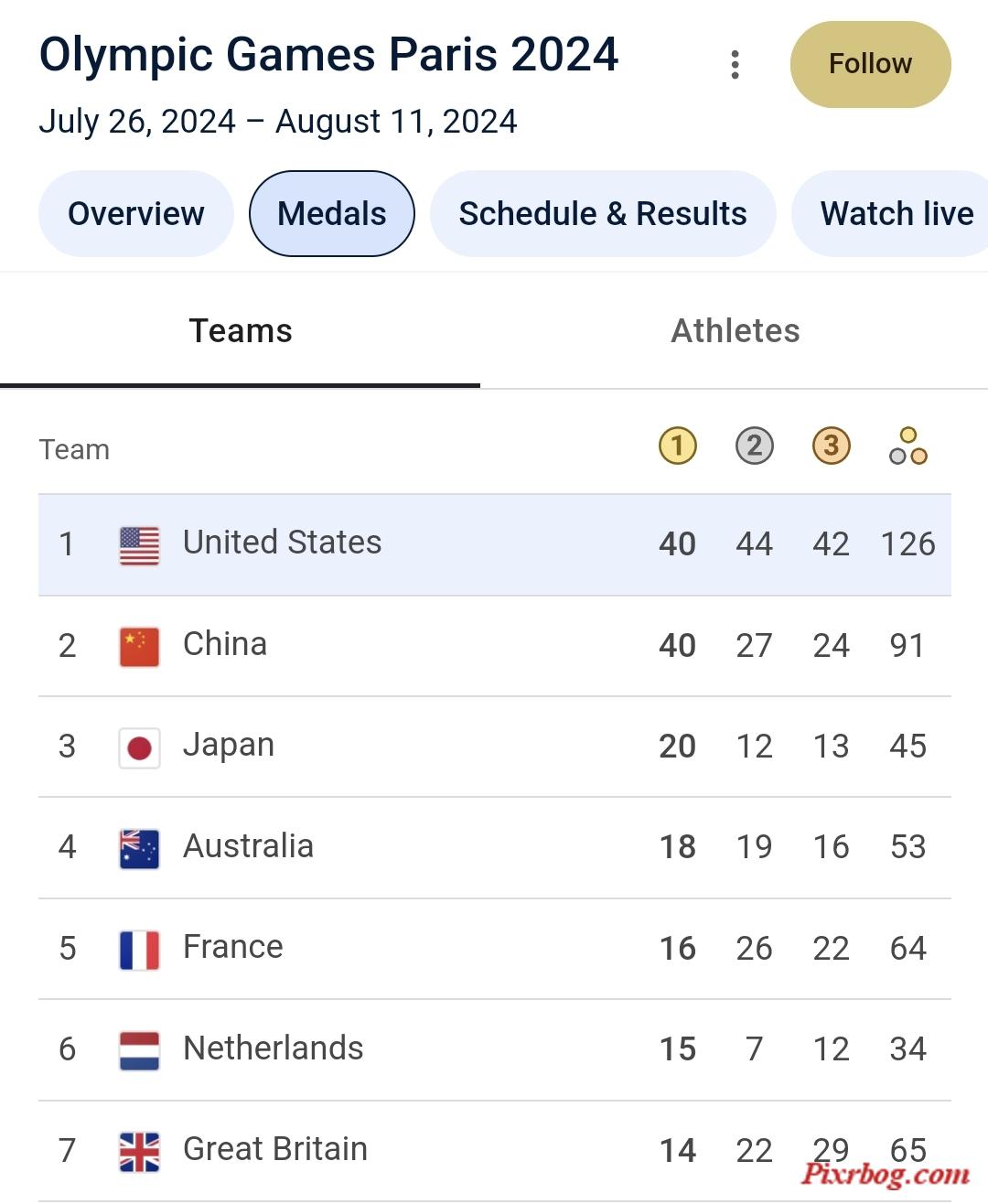The height and width of the screenshot is (1204, 988).
Task: Click the Australia flag icon
Action: [139, 848]
